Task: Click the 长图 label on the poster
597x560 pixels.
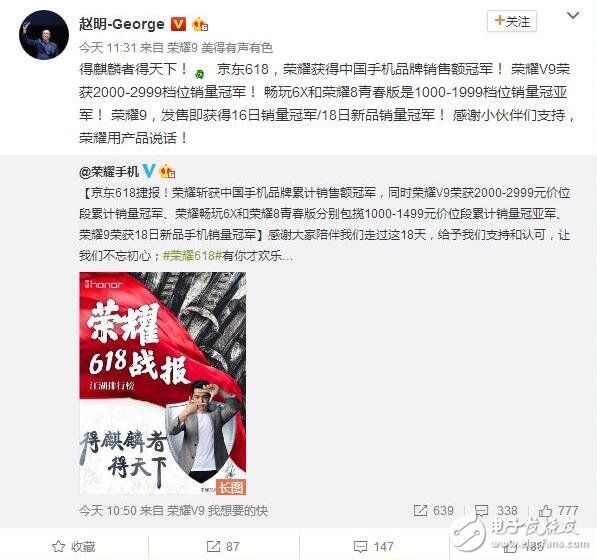Action: (x=231, y=487)
